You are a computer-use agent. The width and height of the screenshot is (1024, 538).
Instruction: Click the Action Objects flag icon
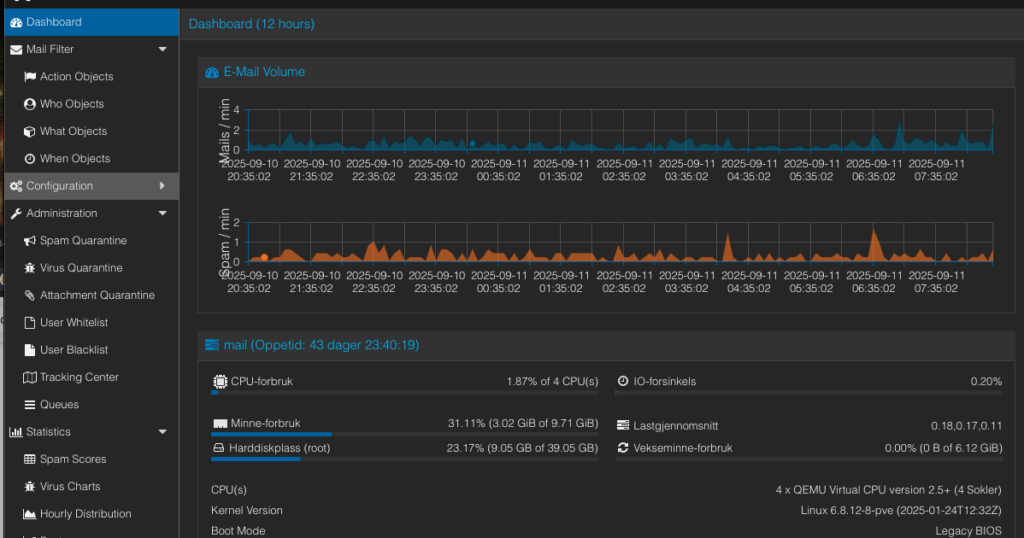30,77
